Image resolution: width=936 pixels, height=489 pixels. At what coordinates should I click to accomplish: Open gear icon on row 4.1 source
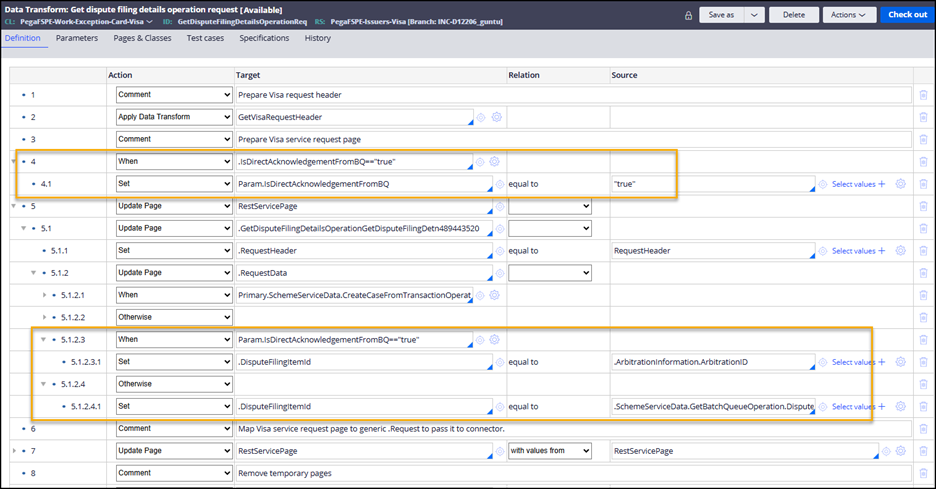coord(901,184)
